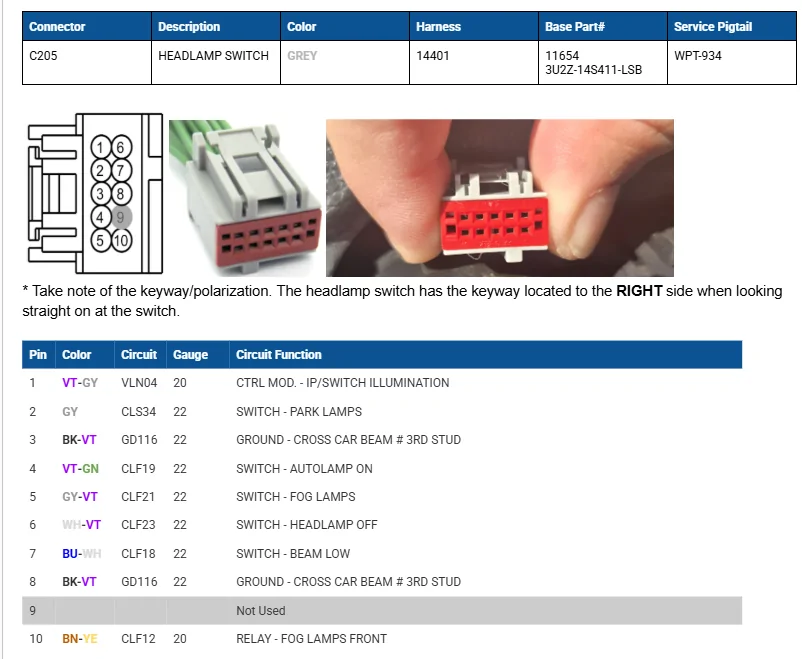
Task: Click pin 10 circle in connector diagram
Action: (121, 240)
